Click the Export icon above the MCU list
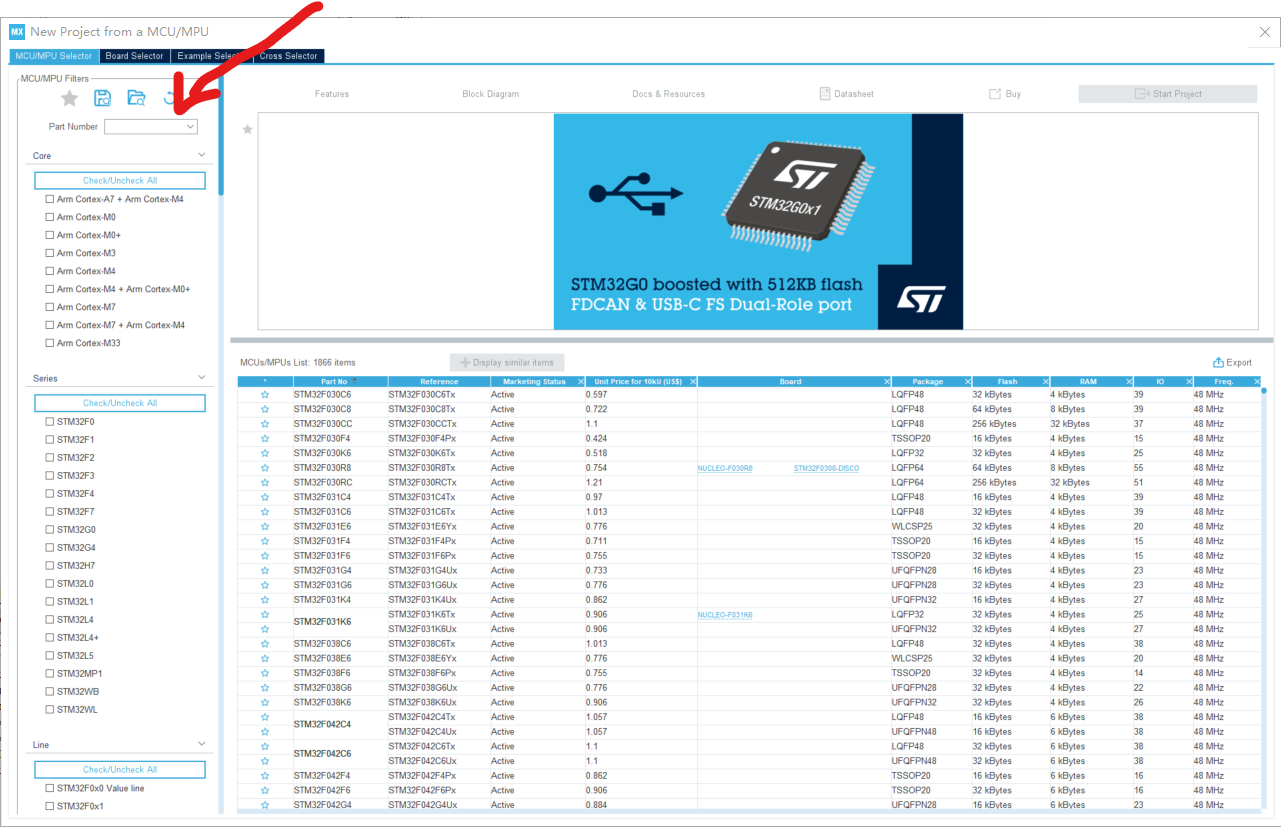This screenshot has width=1281, height=827. (1219, 363)
